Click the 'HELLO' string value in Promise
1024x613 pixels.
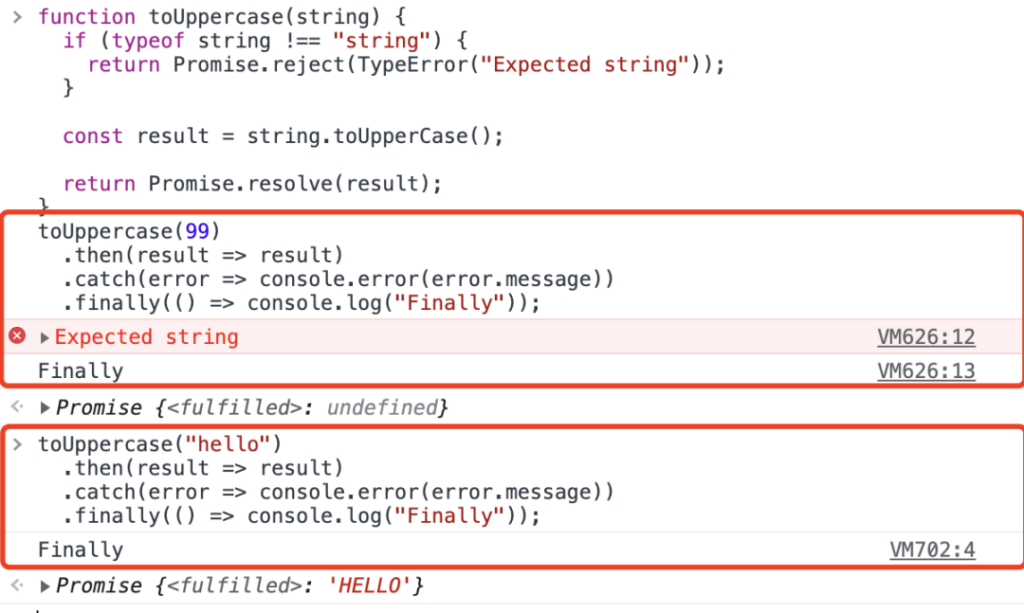click(369, 586)
